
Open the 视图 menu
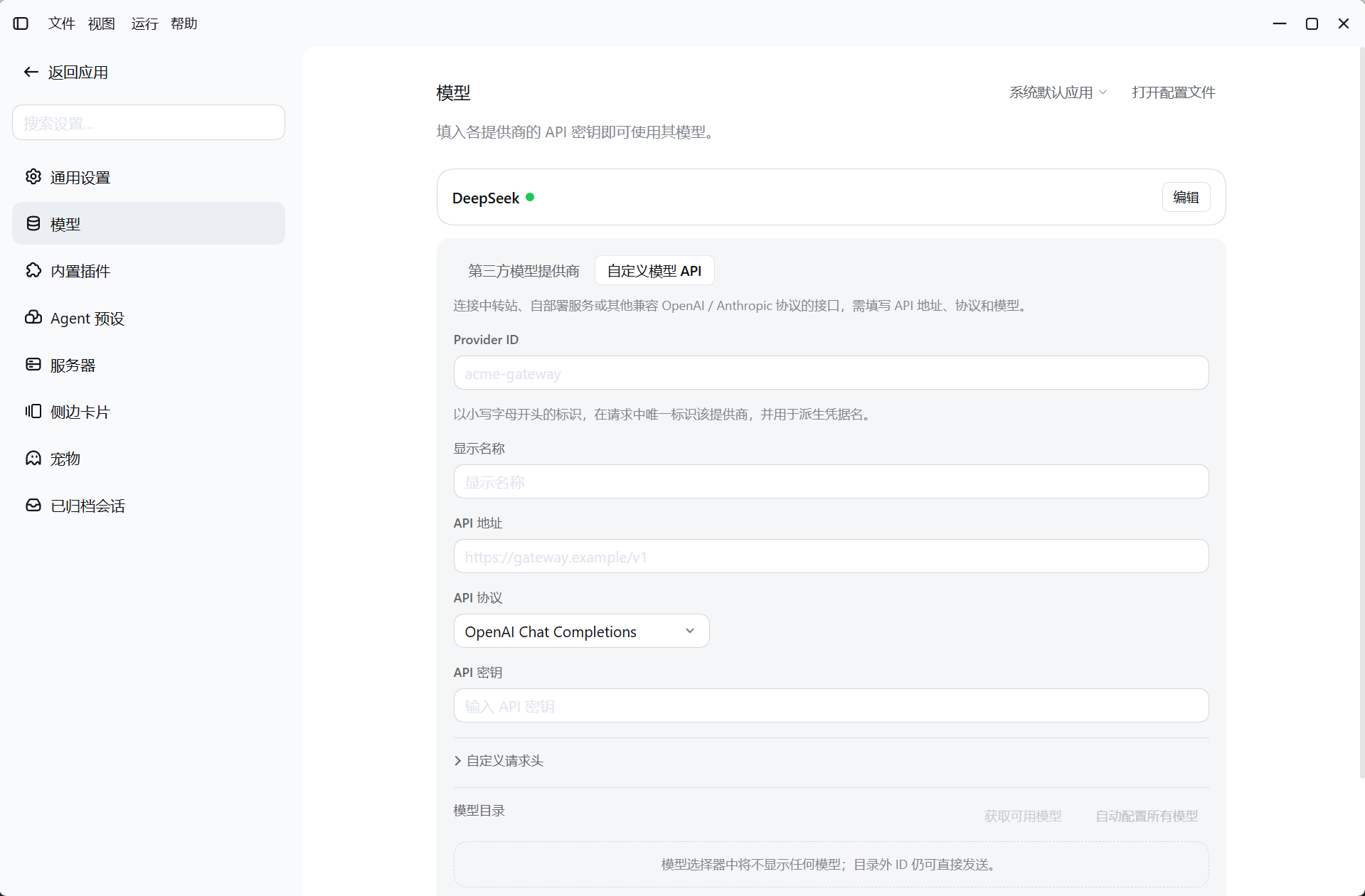(x=102, y=23)
